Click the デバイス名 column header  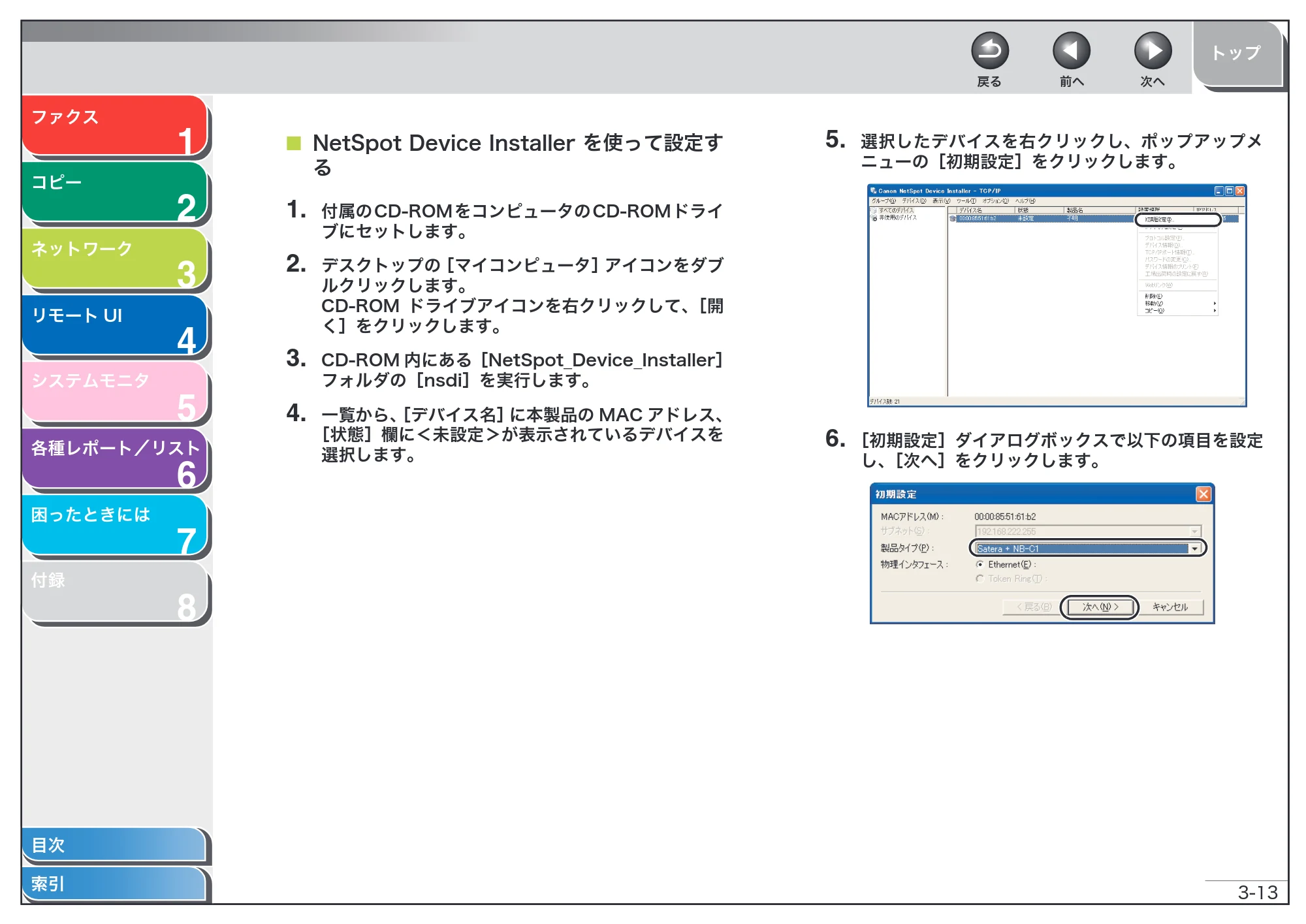click(x=985, y=210)
